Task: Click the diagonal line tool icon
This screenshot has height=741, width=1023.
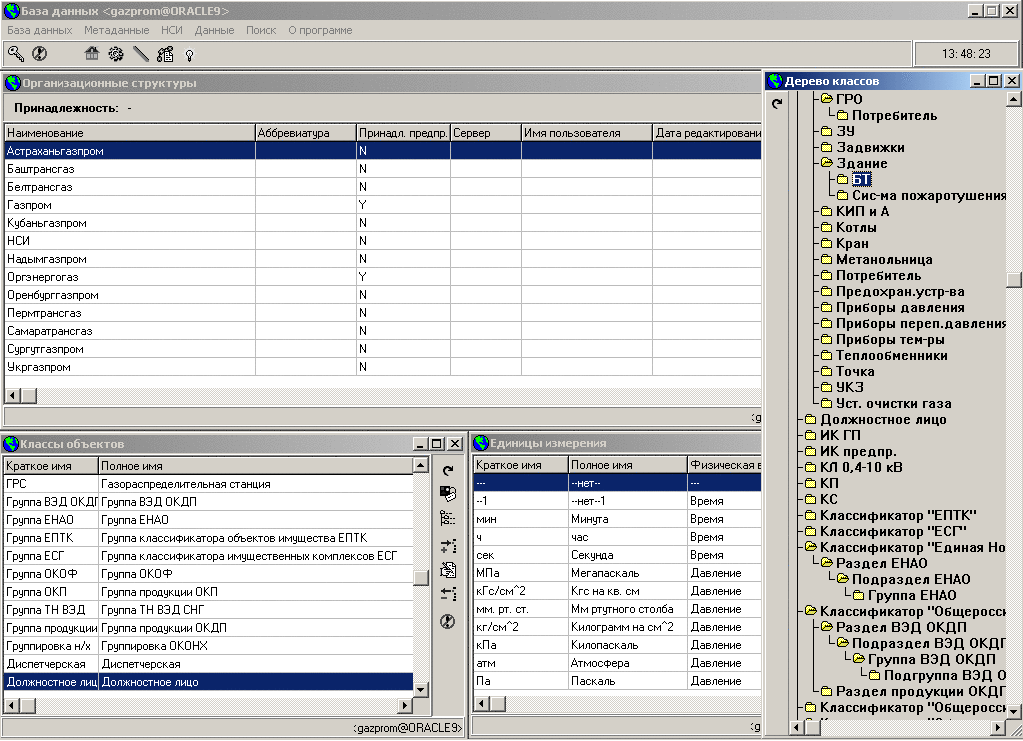Action: 141,54
